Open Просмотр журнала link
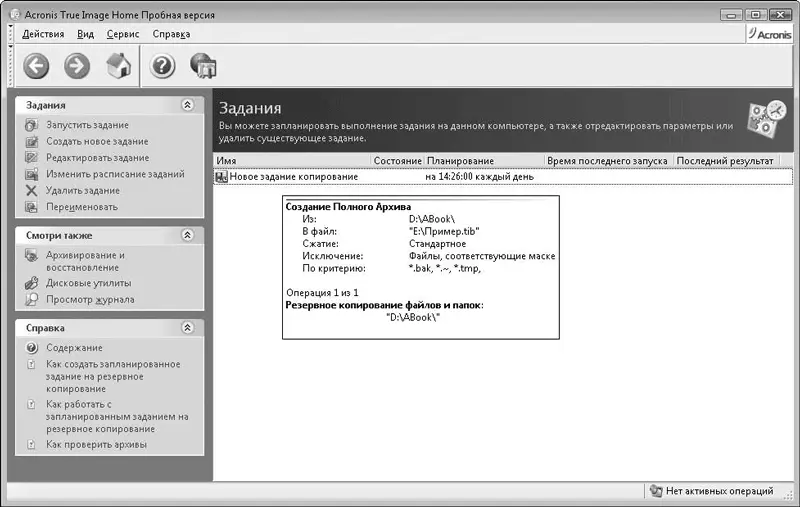The width and height of the screenshot is (800, 507). click(90, 299)
